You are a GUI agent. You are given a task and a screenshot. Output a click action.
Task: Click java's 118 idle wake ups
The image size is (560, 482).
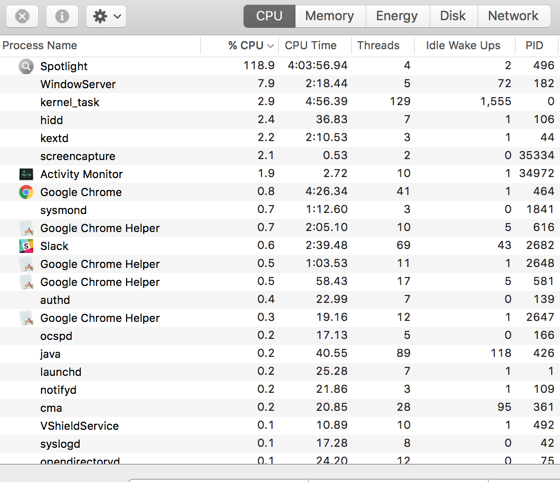(501, 353)
